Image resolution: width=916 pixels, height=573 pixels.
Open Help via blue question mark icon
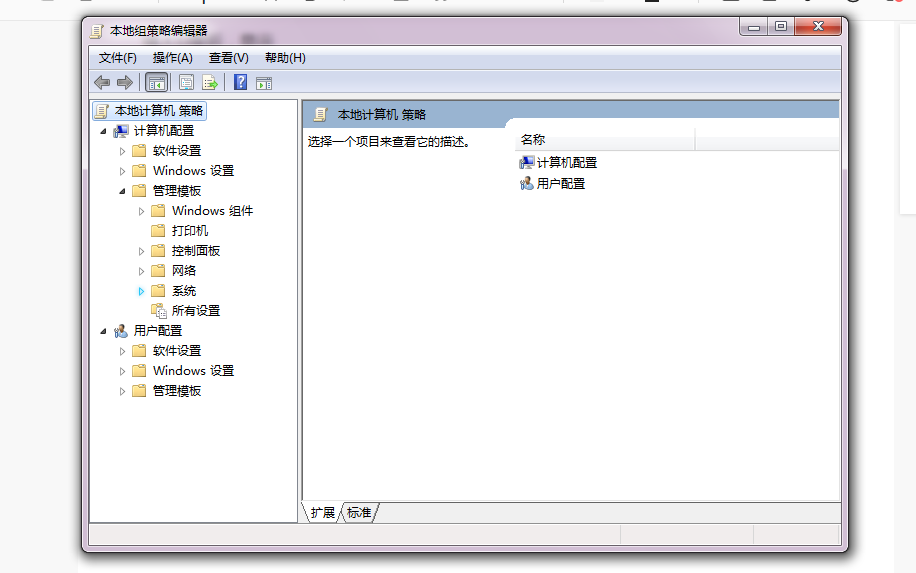click(x=240, y=82)
